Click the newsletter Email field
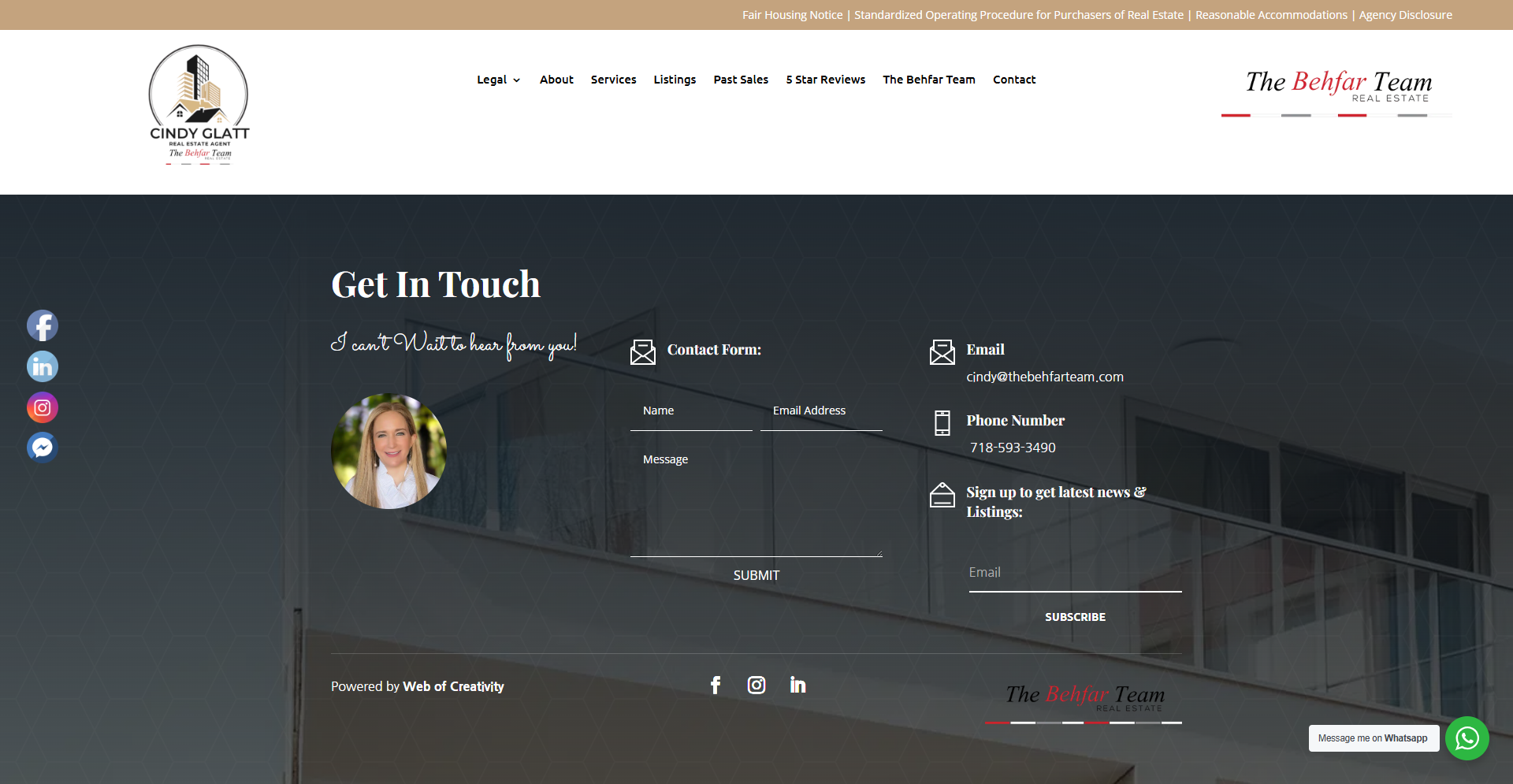The height and width of the screenshot is (784, 1513). pyautogui.click(x=1075, y=573)
